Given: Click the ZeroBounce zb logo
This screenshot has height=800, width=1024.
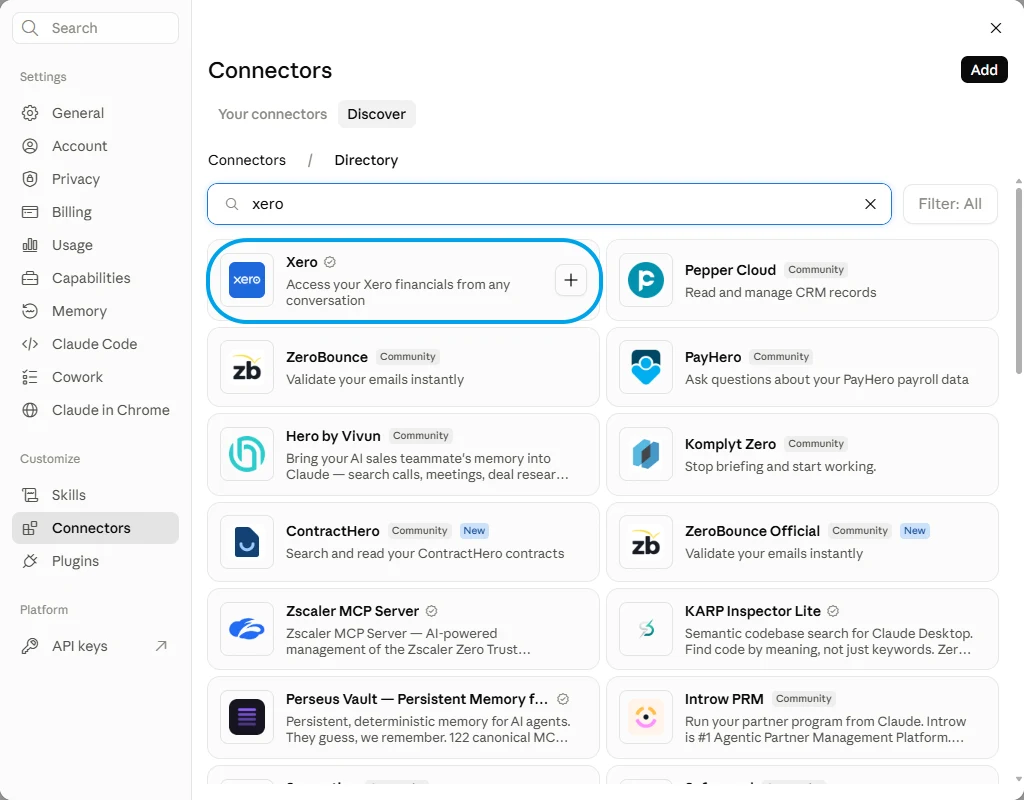Looking at the screenshot, I should (247, 367).
